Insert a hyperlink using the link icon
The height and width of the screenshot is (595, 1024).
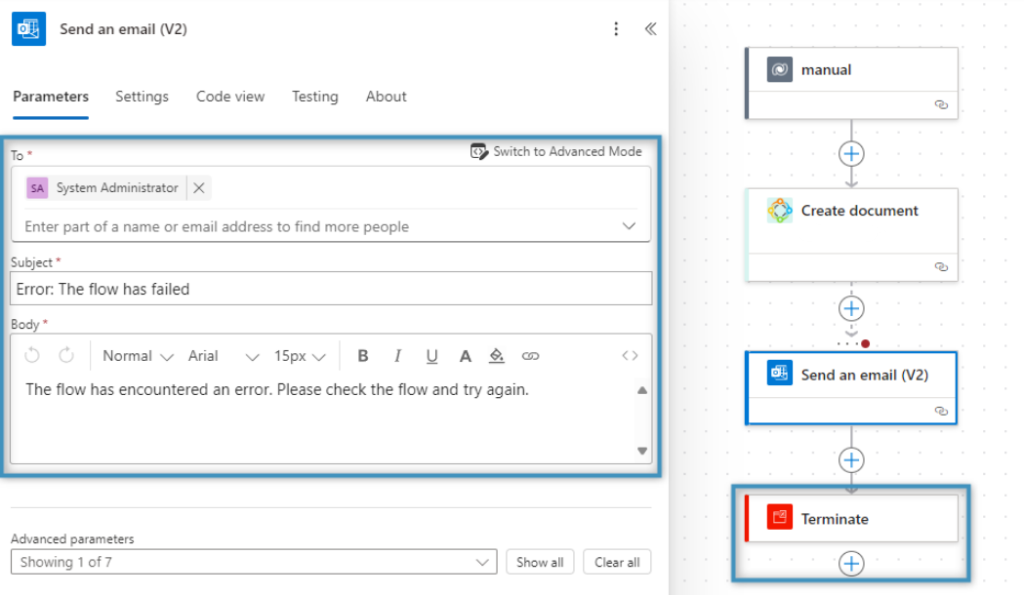pos(529,355)
